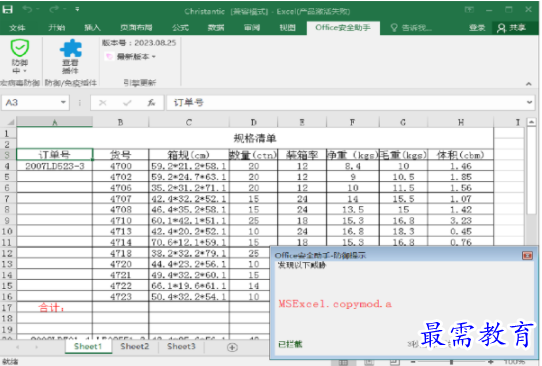Click the Select All corner triangle
542x366 pixels.
[x=11, y=122]
